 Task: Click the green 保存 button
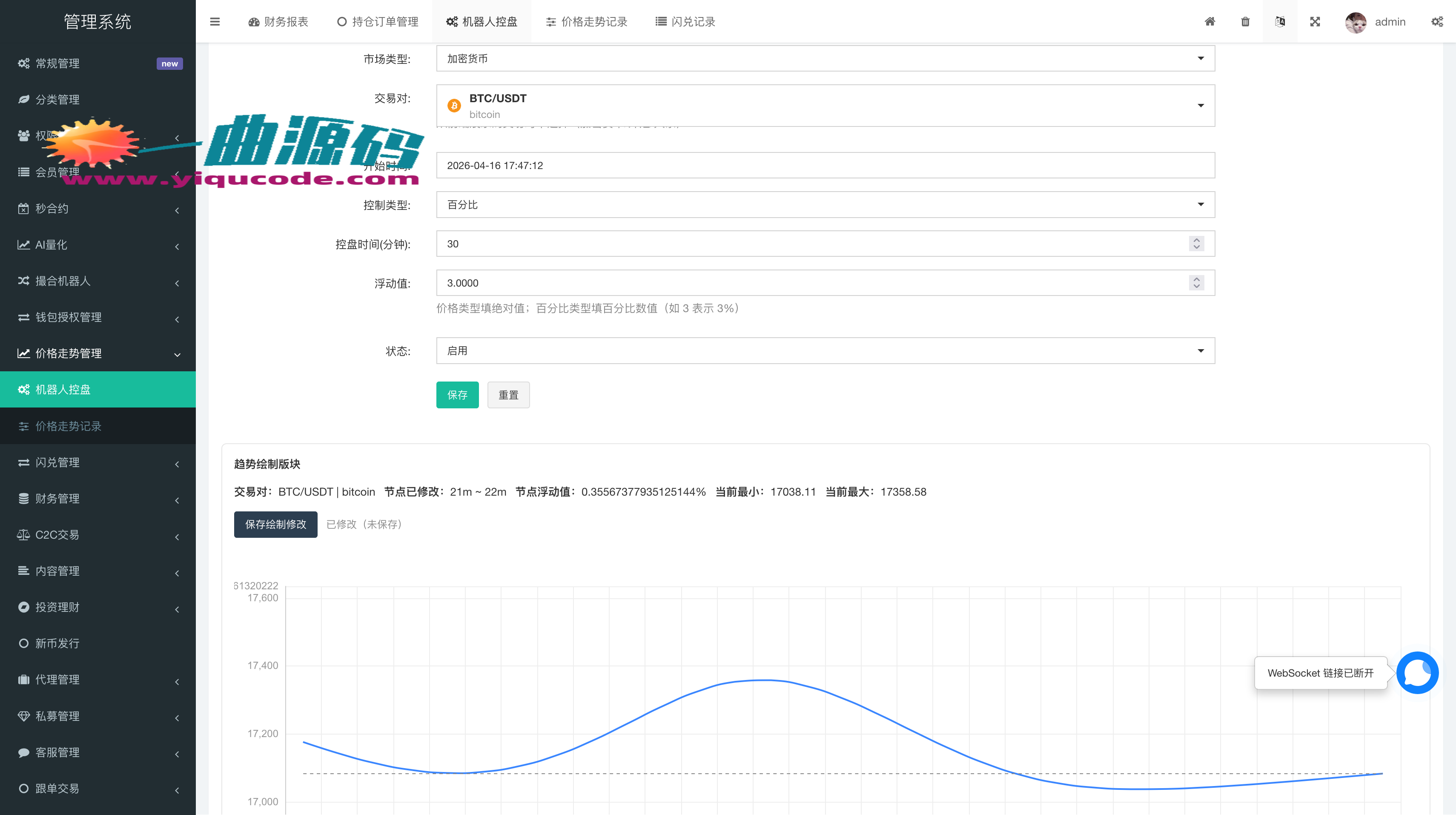click(x=457, y=395)
